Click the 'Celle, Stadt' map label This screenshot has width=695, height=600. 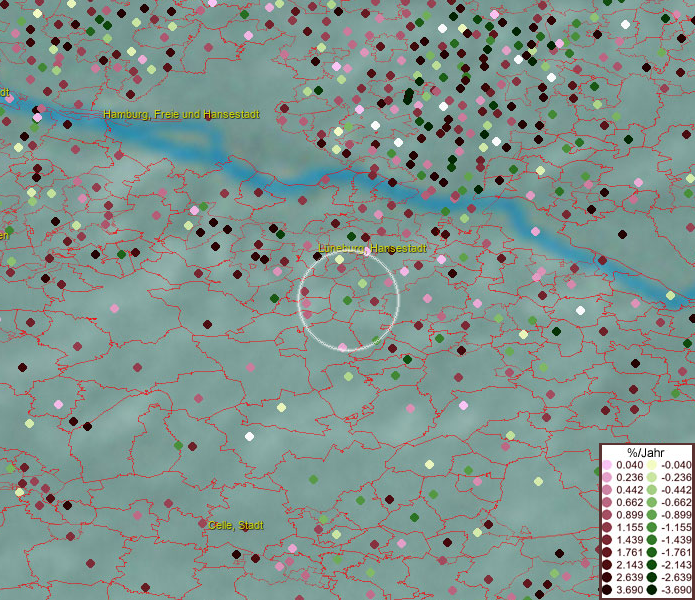click(236, 525)
